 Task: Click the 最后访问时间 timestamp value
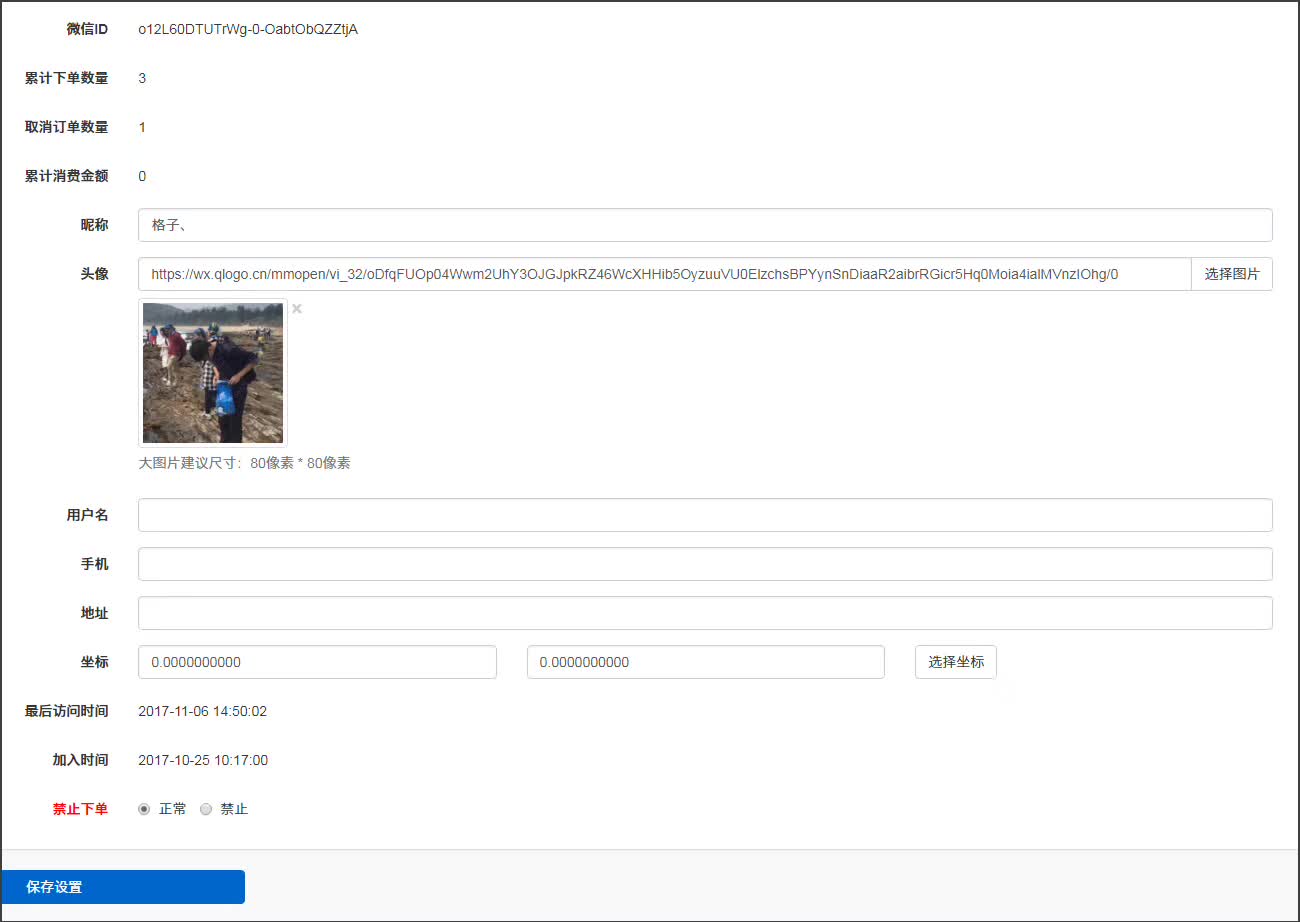point(202,711)
